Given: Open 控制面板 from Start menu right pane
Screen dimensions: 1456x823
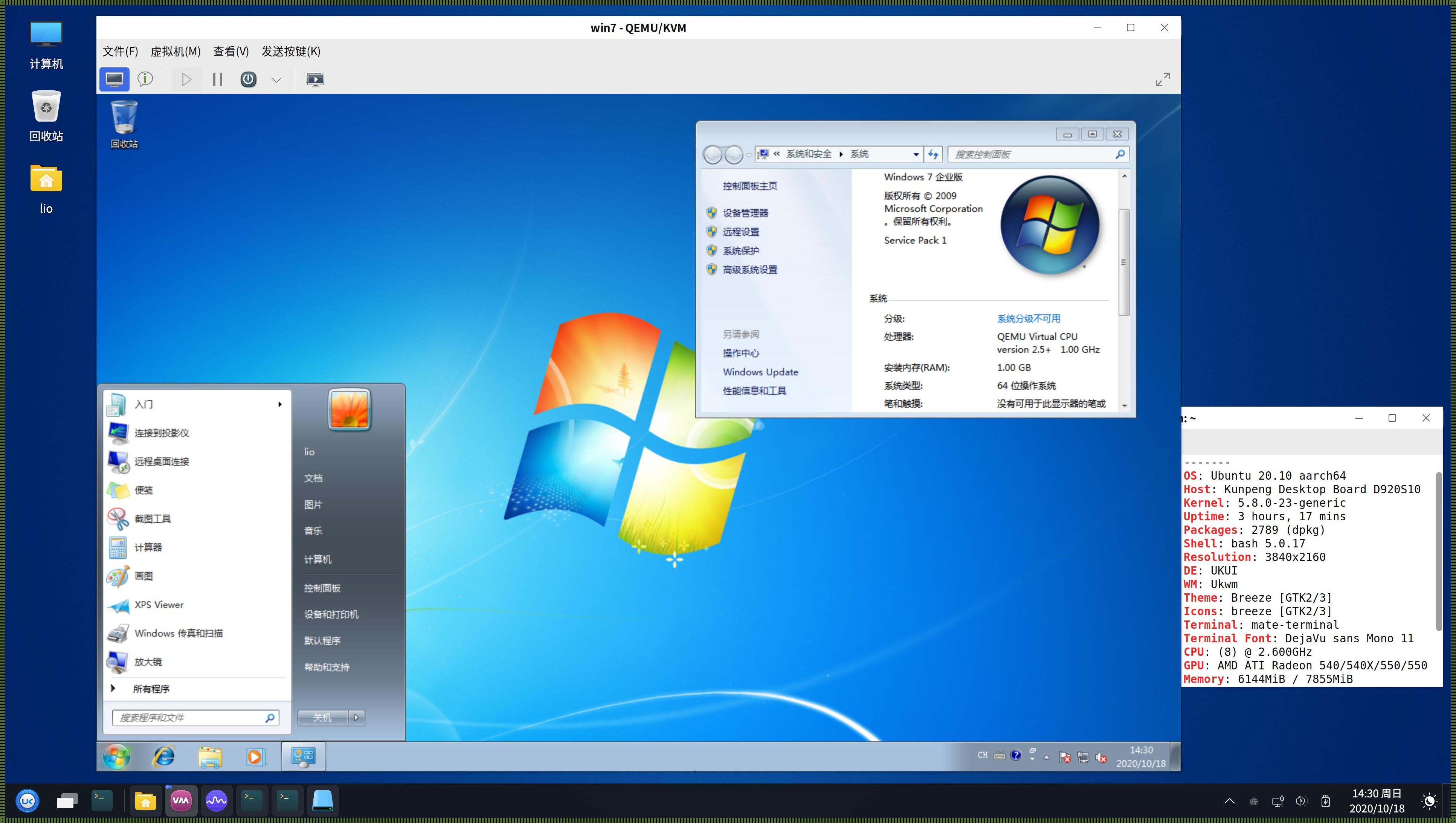Looking at the screenshot, I should click(322, 588).
